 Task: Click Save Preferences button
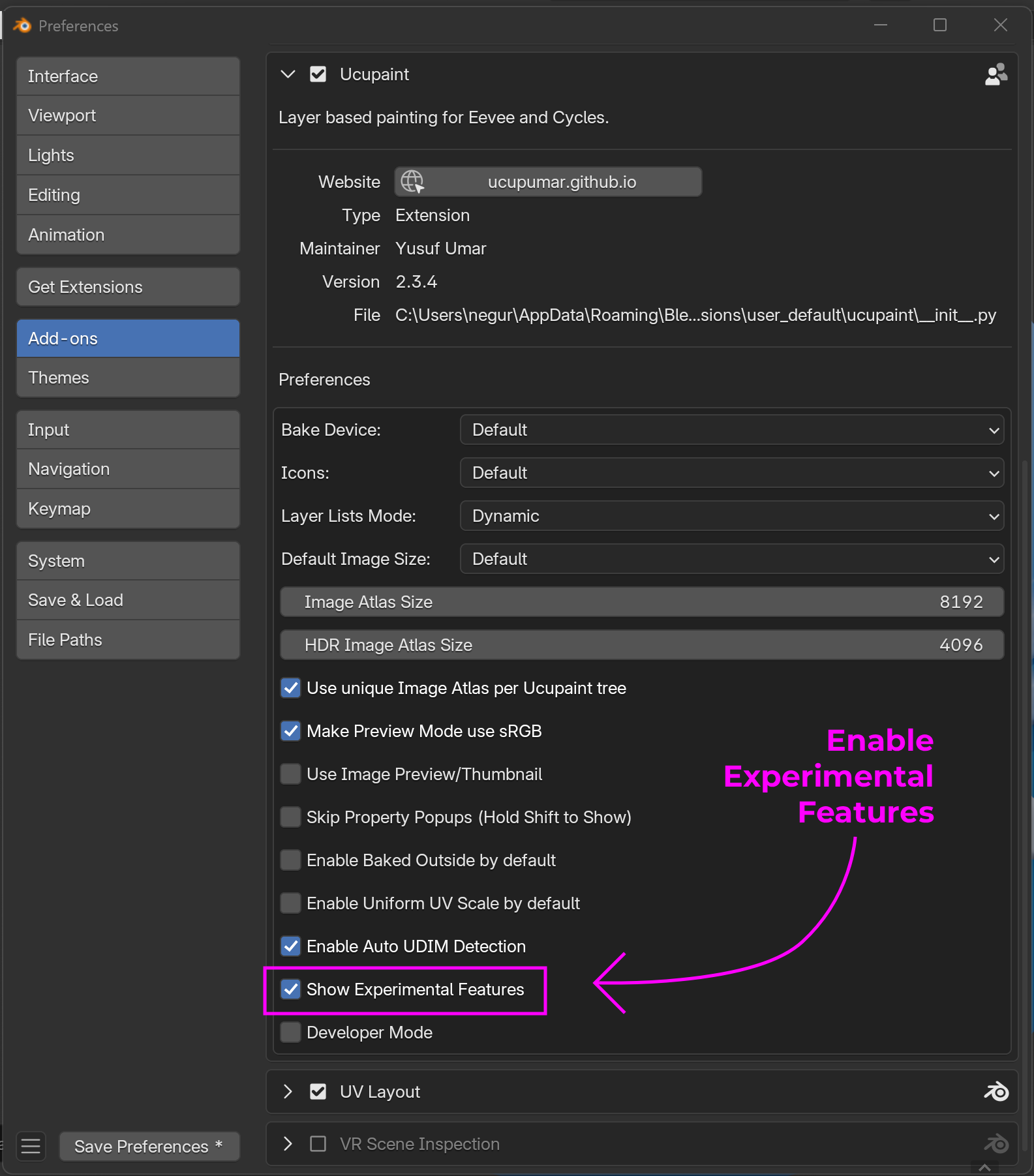pyautogui.click(x=149, y=1146)
